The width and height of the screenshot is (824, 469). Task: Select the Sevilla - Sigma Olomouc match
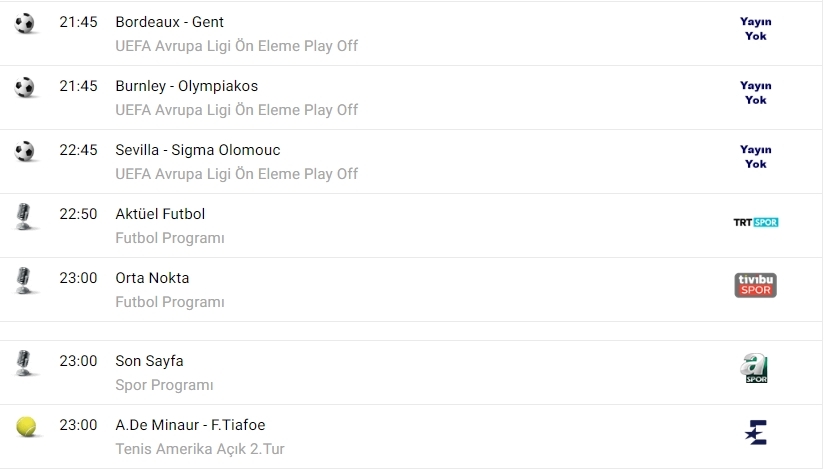198,150
